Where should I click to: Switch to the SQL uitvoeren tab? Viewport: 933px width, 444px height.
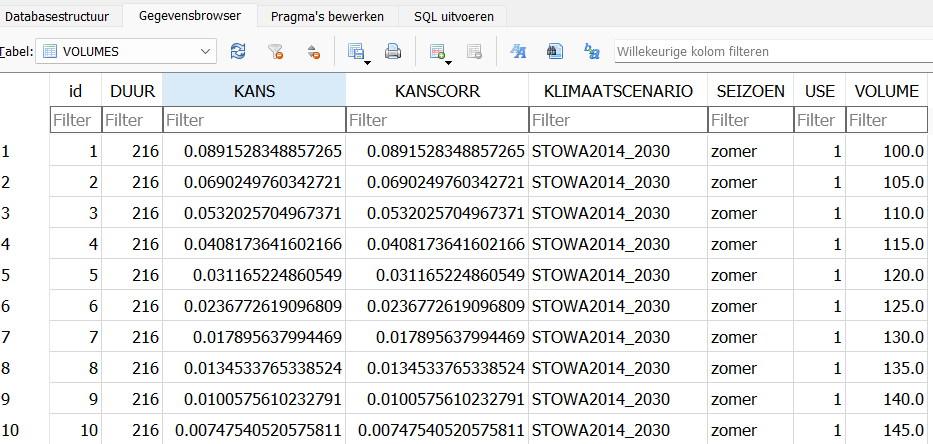(x=453, y=16)
